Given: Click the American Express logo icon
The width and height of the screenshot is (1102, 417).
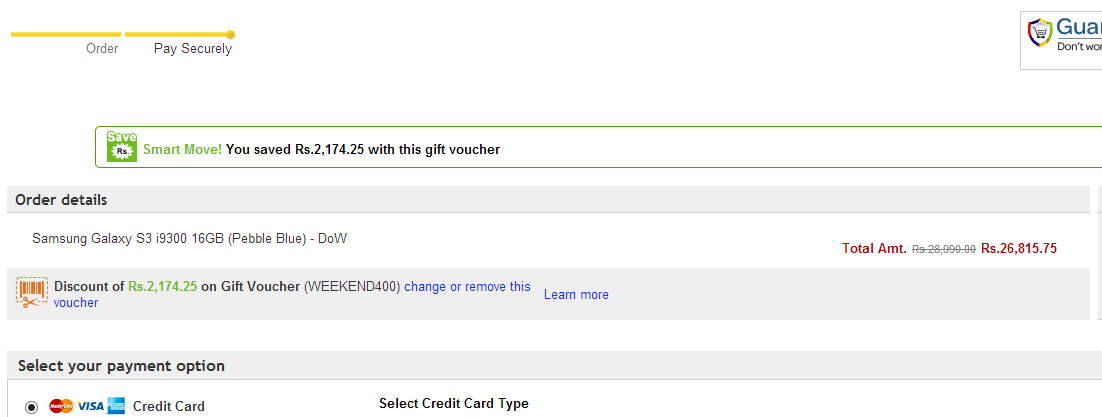Looking at the screenshot, I should (116, 406).
